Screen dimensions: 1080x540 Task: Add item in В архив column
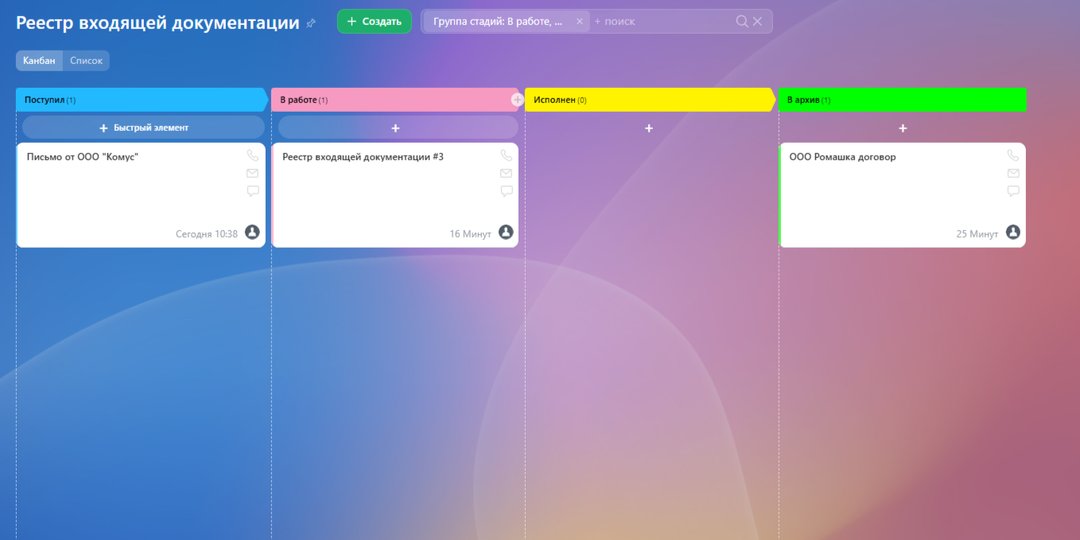(903, 128)
